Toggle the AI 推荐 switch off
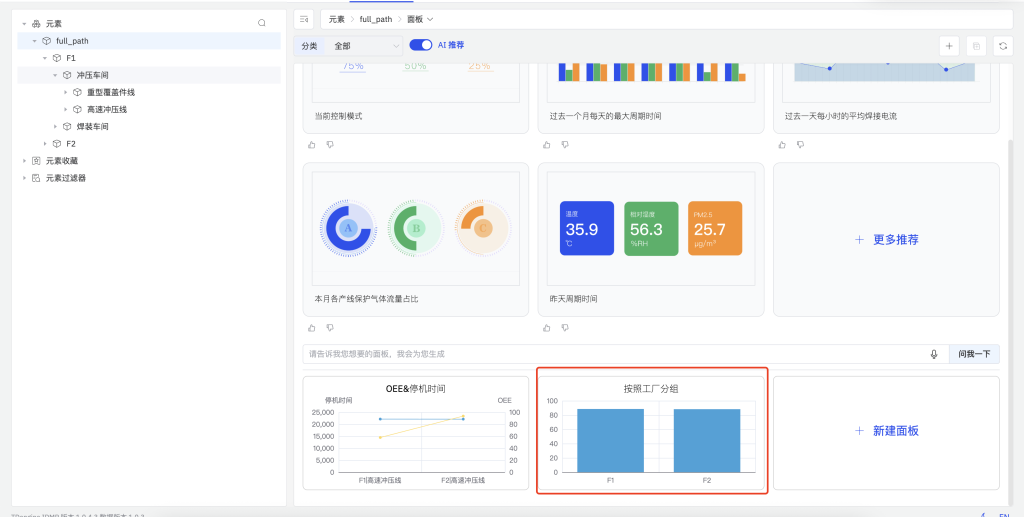The image size is (1024, 517). 421,45
